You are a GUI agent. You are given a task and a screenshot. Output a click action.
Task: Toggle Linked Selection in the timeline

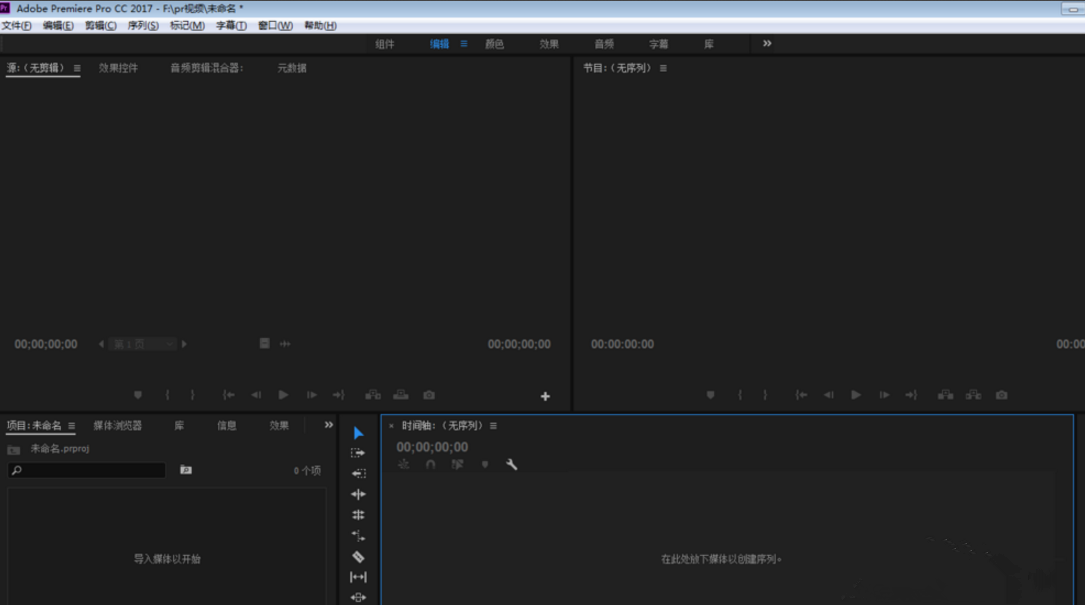[456, 464]
